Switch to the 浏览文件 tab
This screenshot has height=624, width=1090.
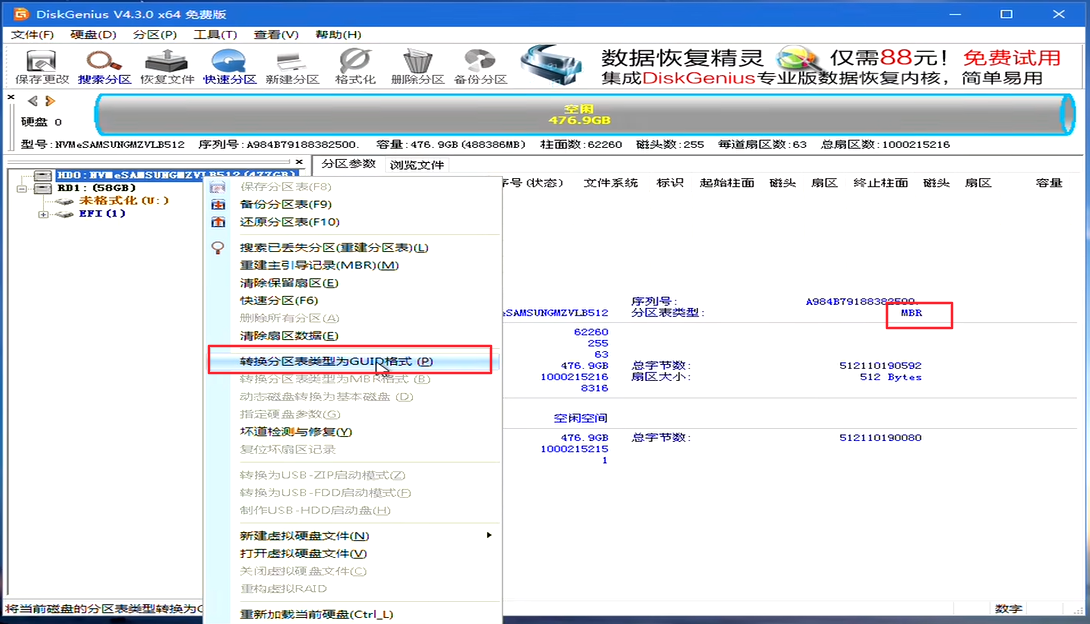coord(416,165)
